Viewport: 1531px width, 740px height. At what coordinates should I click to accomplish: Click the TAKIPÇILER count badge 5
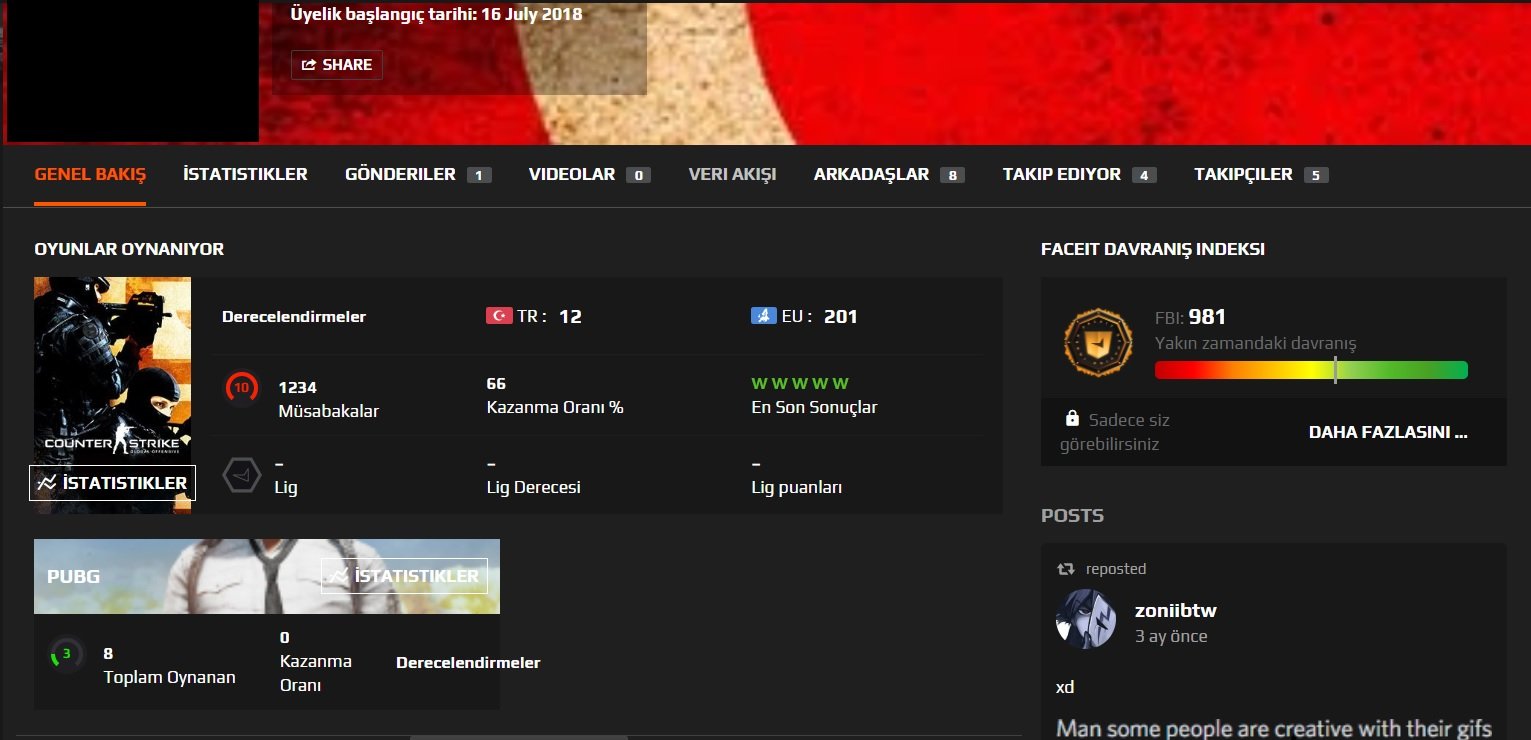point(1316,175)
